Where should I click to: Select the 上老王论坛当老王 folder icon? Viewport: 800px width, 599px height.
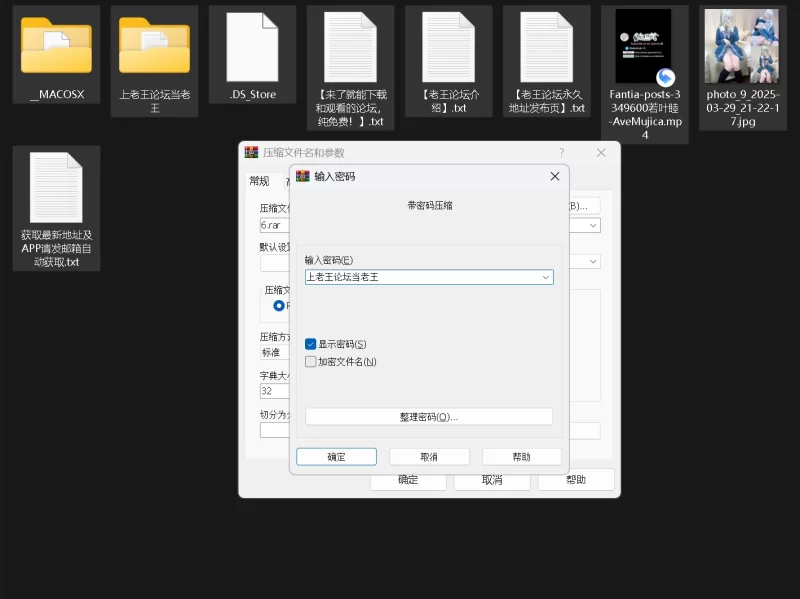tap(154, 46)
